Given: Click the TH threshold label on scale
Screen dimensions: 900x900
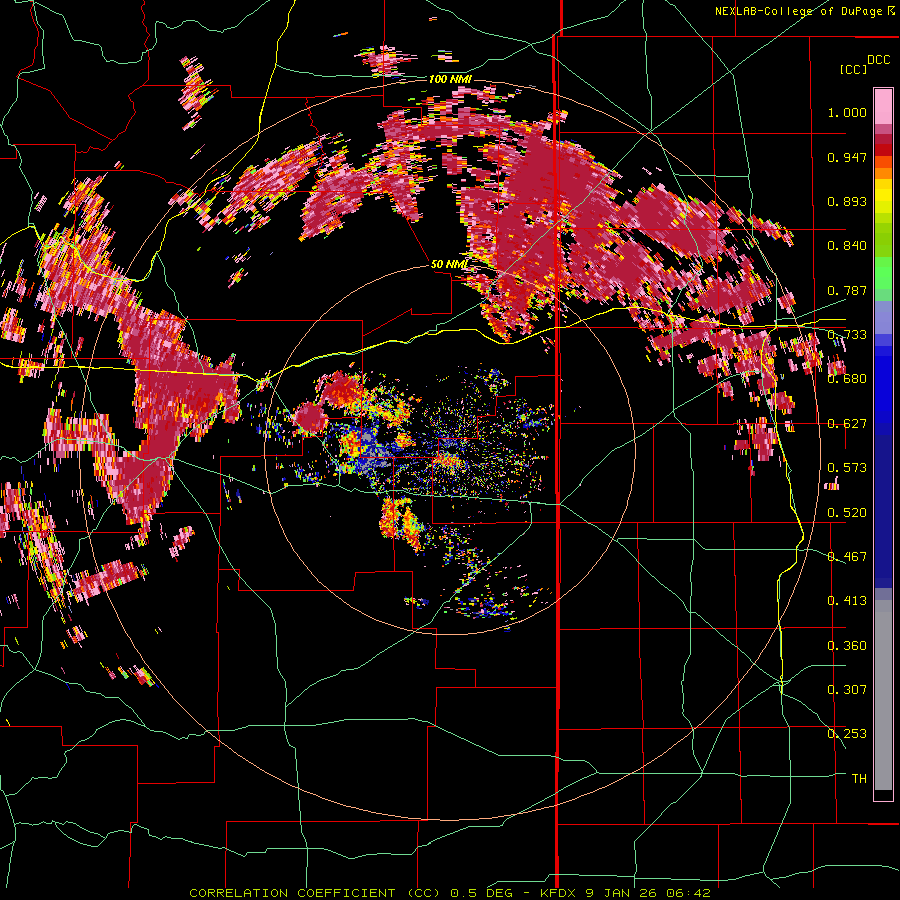Looking at the screenshot, I should [859, 779].
